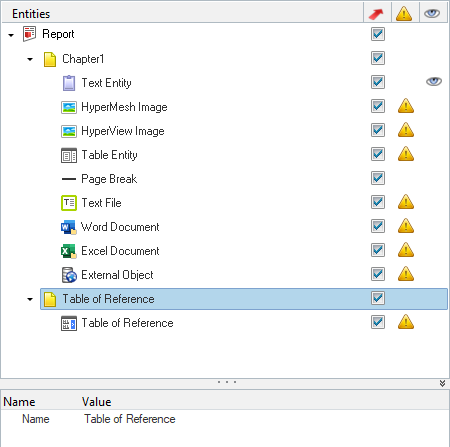Toggle the eye icon for Text Entity
This screenshot has width=450, height=447.
[x=434, y=81]
